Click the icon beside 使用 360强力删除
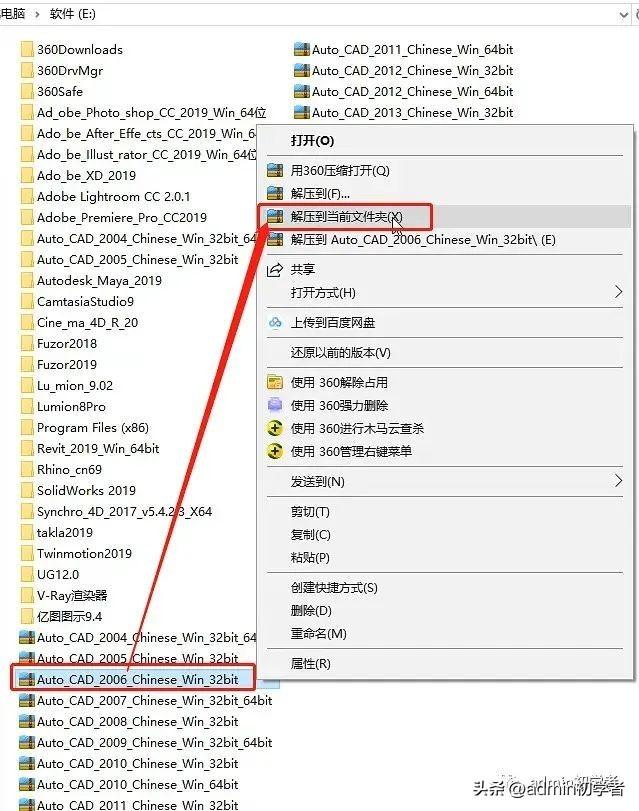 (x=275, y=405)
